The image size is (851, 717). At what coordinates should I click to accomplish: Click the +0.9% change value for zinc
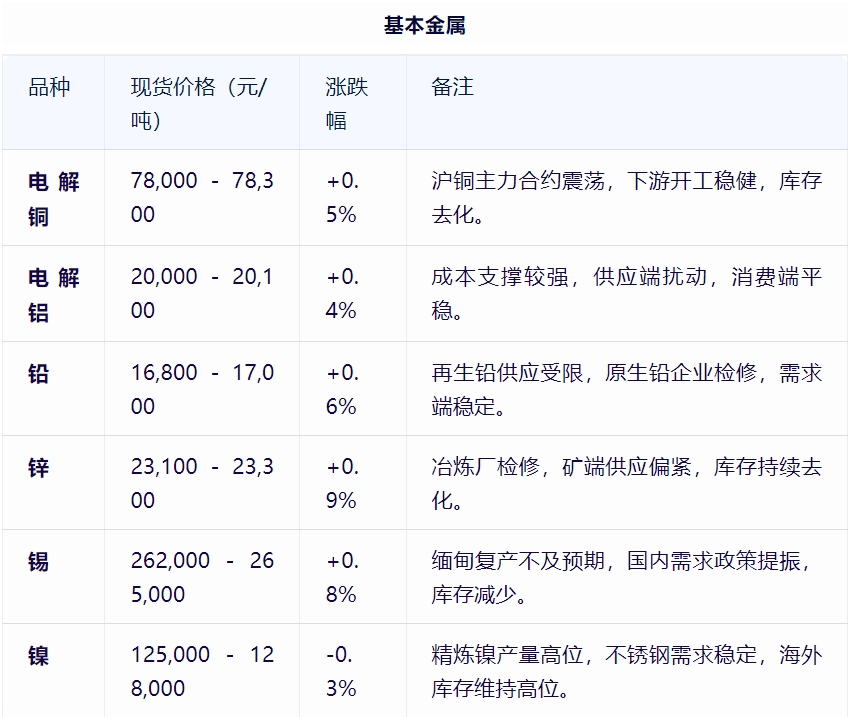[342, 483]
